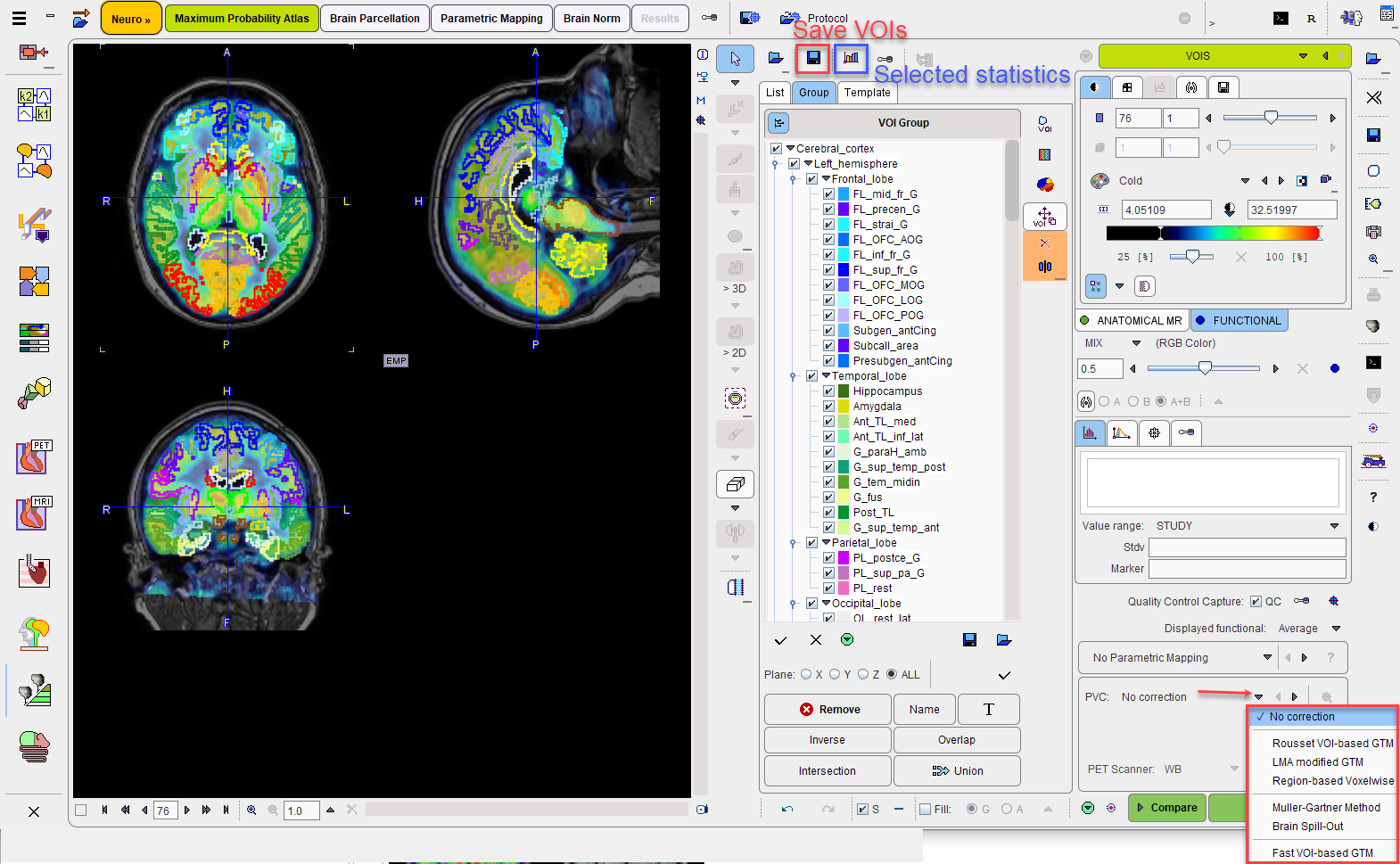Choose Rousset VOI-based GTM option
The width and height of the screenshot is (1400, 864).
coord(1332,744)
